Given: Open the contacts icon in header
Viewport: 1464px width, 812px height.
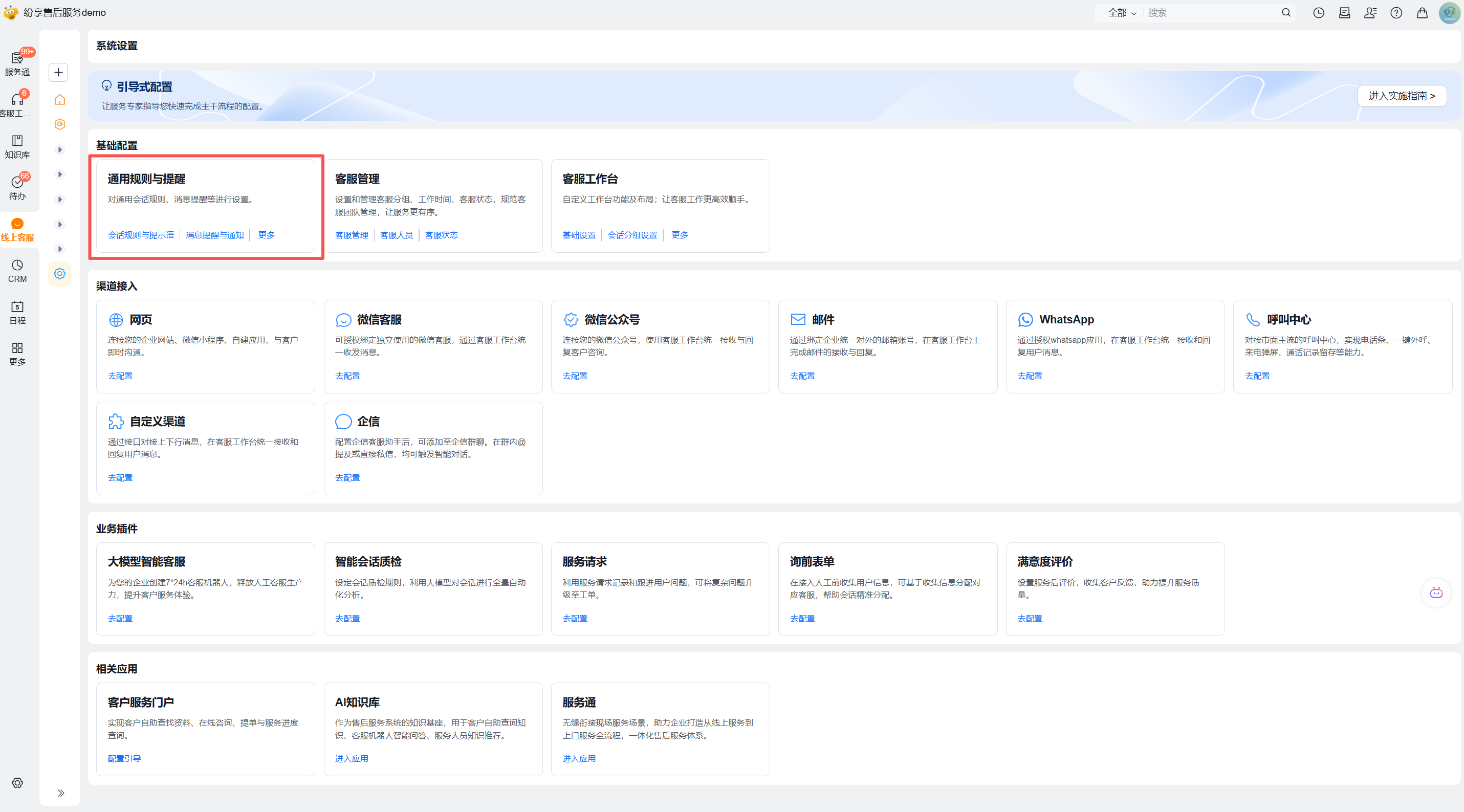Looking at the screenshot, I should pyautogui.click(x=1370, y=12).
